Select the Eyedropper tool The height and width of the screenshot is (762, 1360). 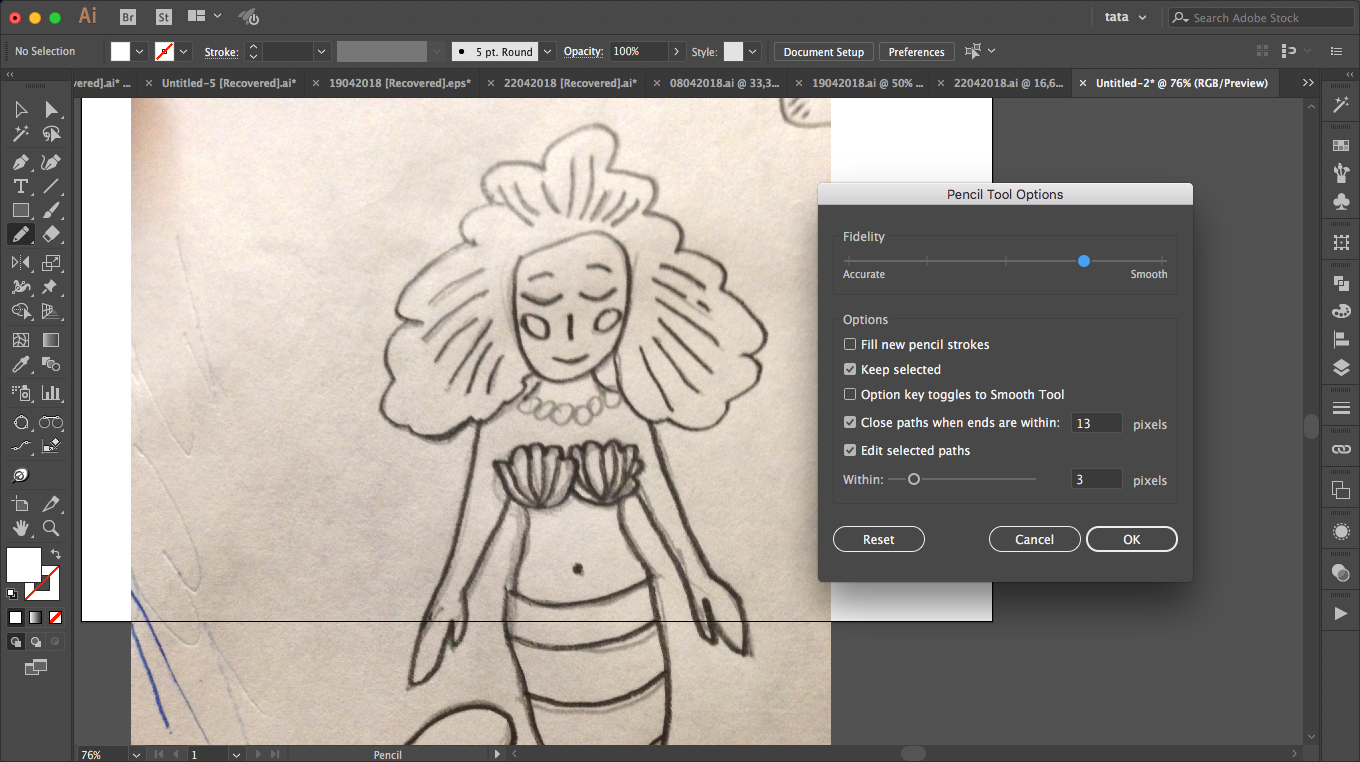tap(20, 365)
